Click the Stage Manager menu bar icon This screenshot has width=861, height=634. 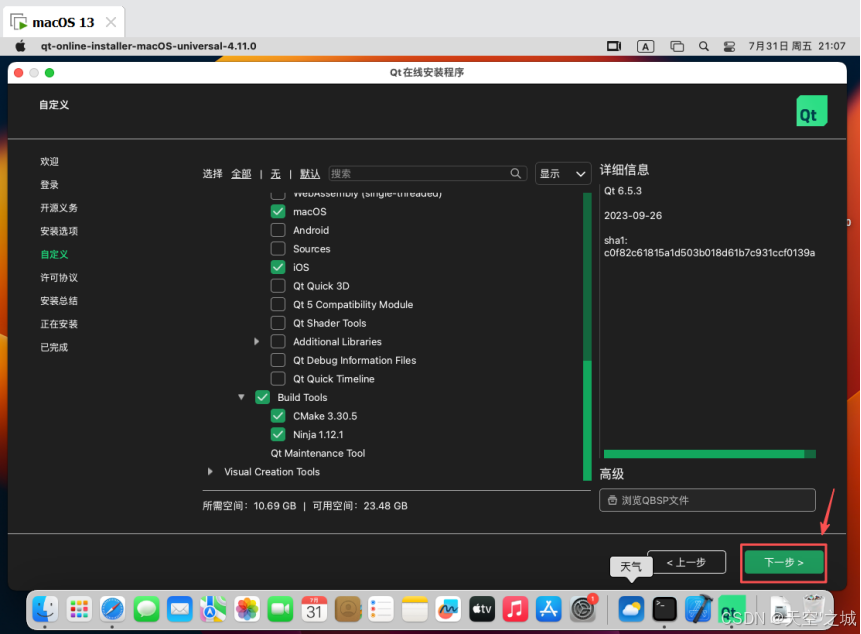point(677,47)
